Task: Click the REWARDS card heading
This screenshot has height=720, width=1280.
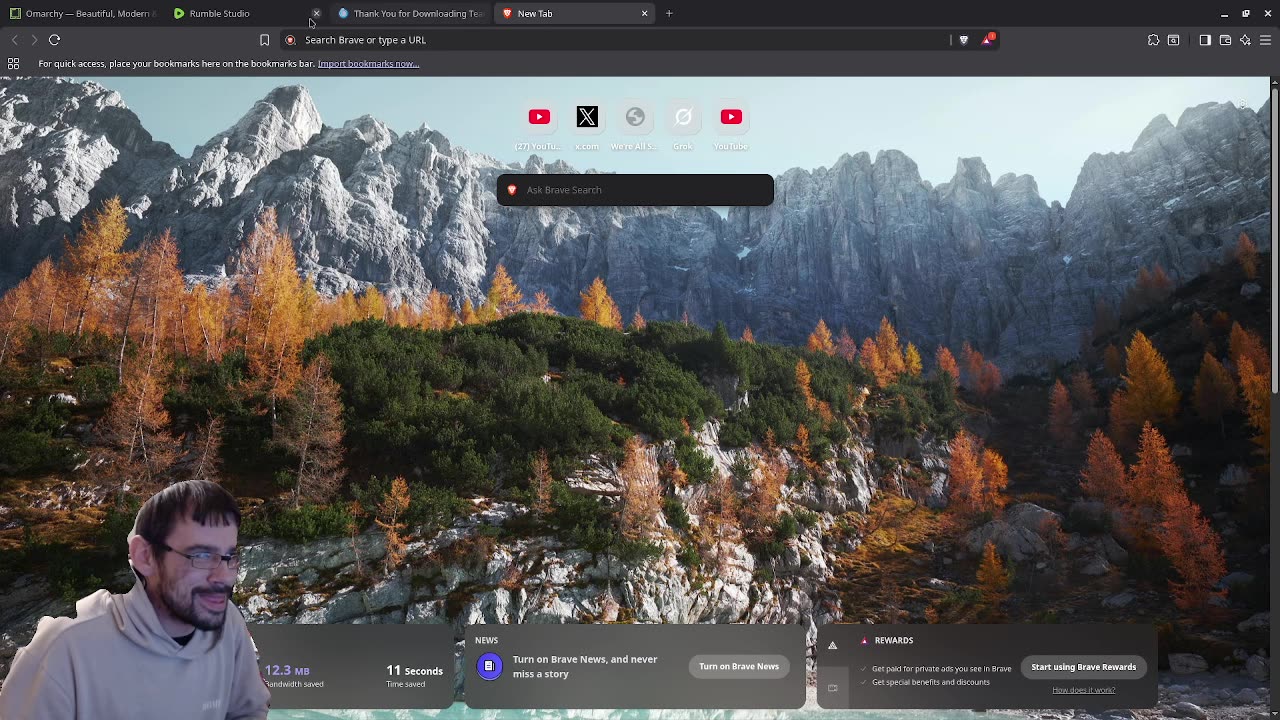Action: coord(894,640)
